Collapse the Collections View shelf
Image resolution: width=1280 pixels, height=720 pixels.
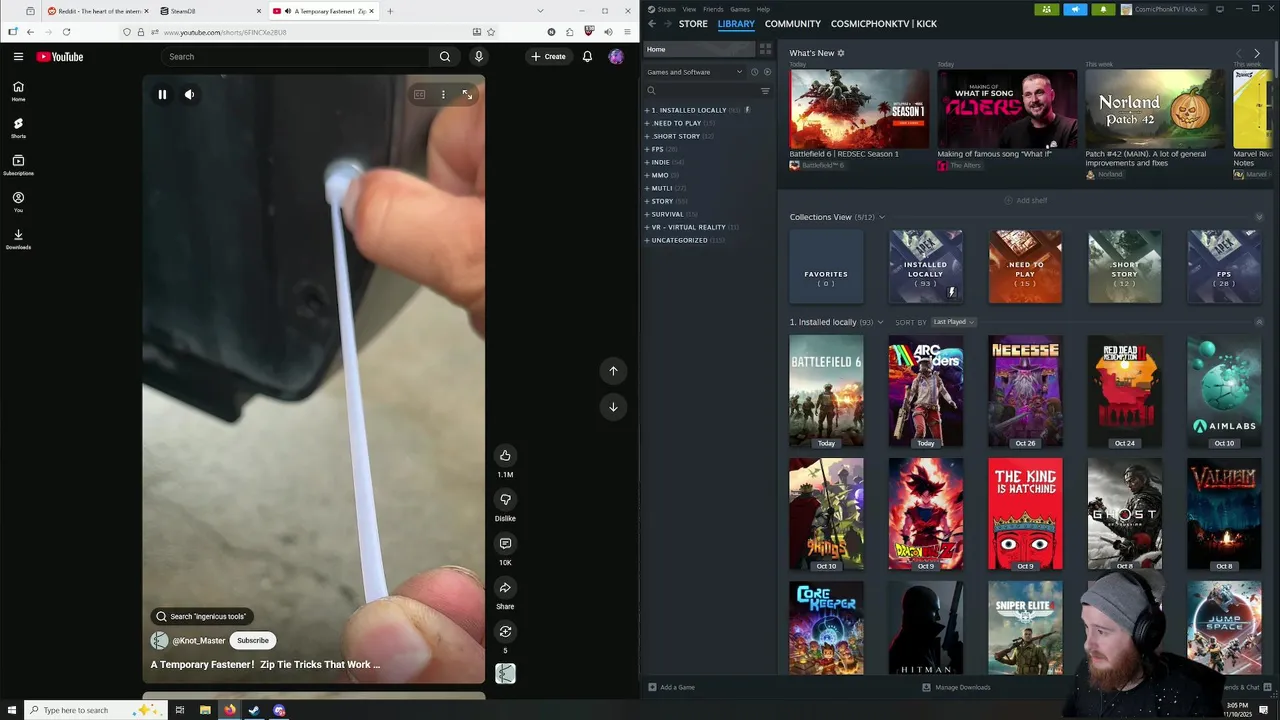click(x=1259, y=217)
